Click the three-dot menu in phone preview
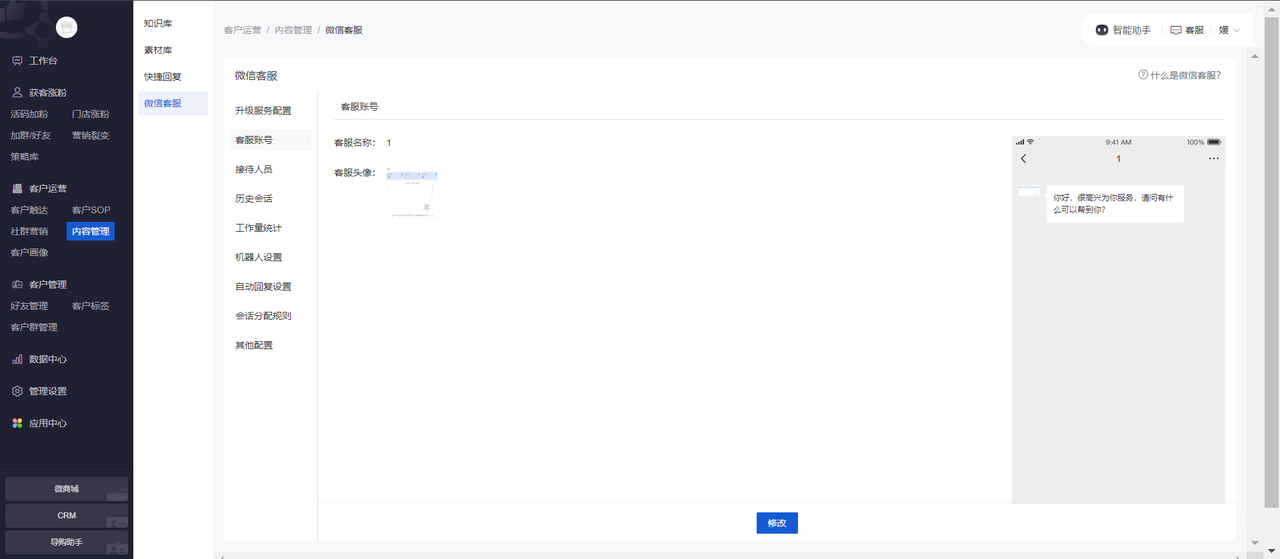The width and height of the screenshot is (1280, 559). click(x=1214, y=159)
